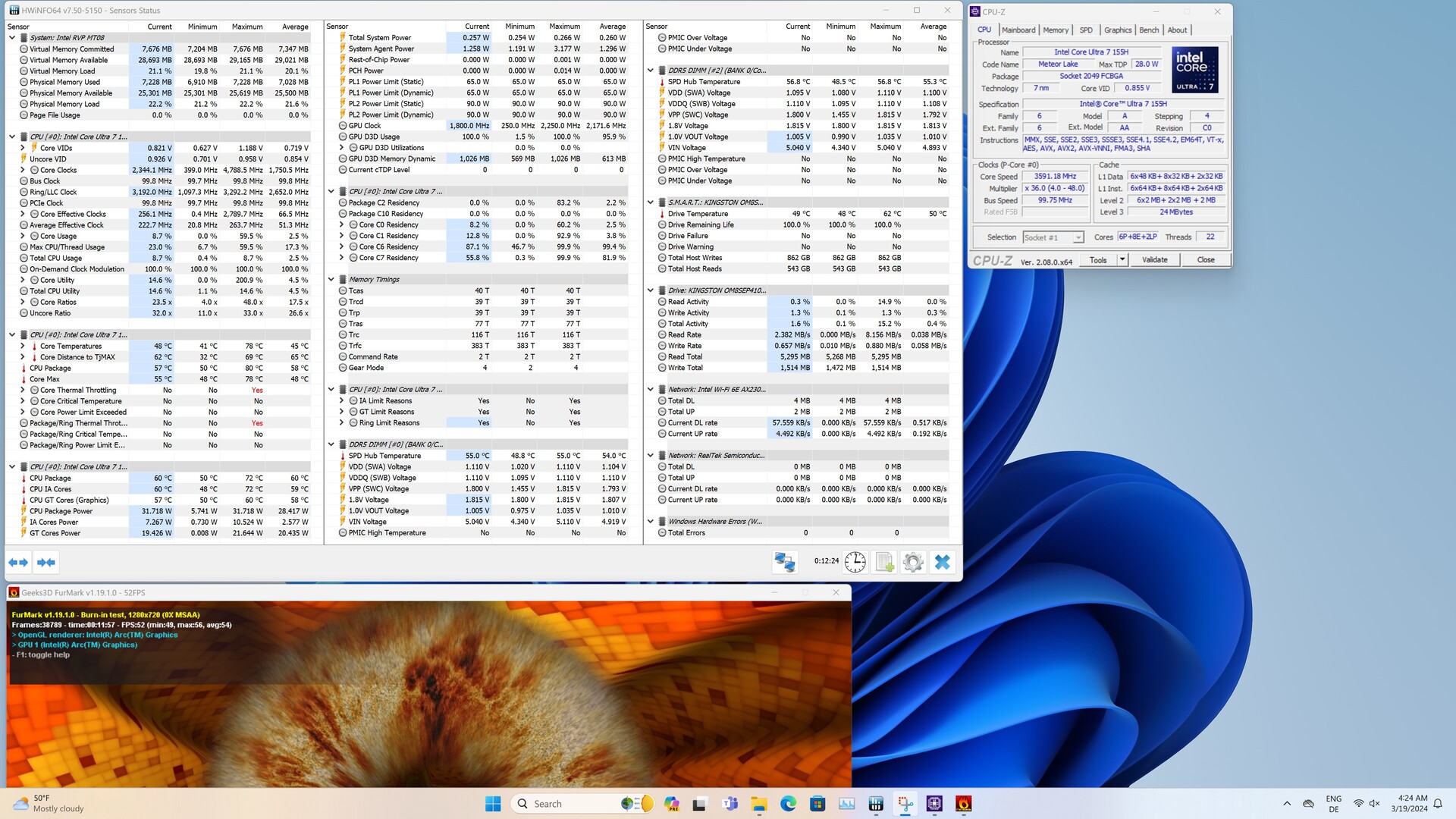
Task: Open File Explorer from the taskbar
Action: coord(759,804)
